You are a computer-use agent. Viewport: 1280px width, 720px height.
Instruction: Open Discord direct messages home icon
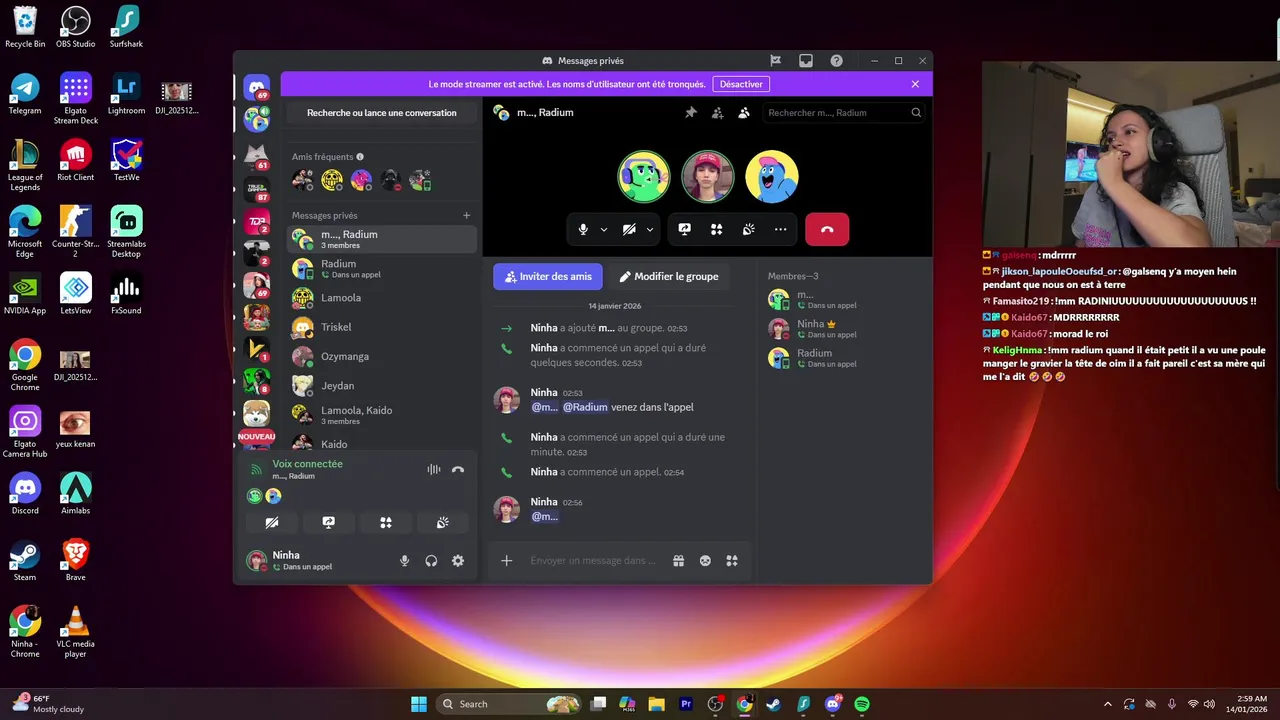click(x=257, y=88)
